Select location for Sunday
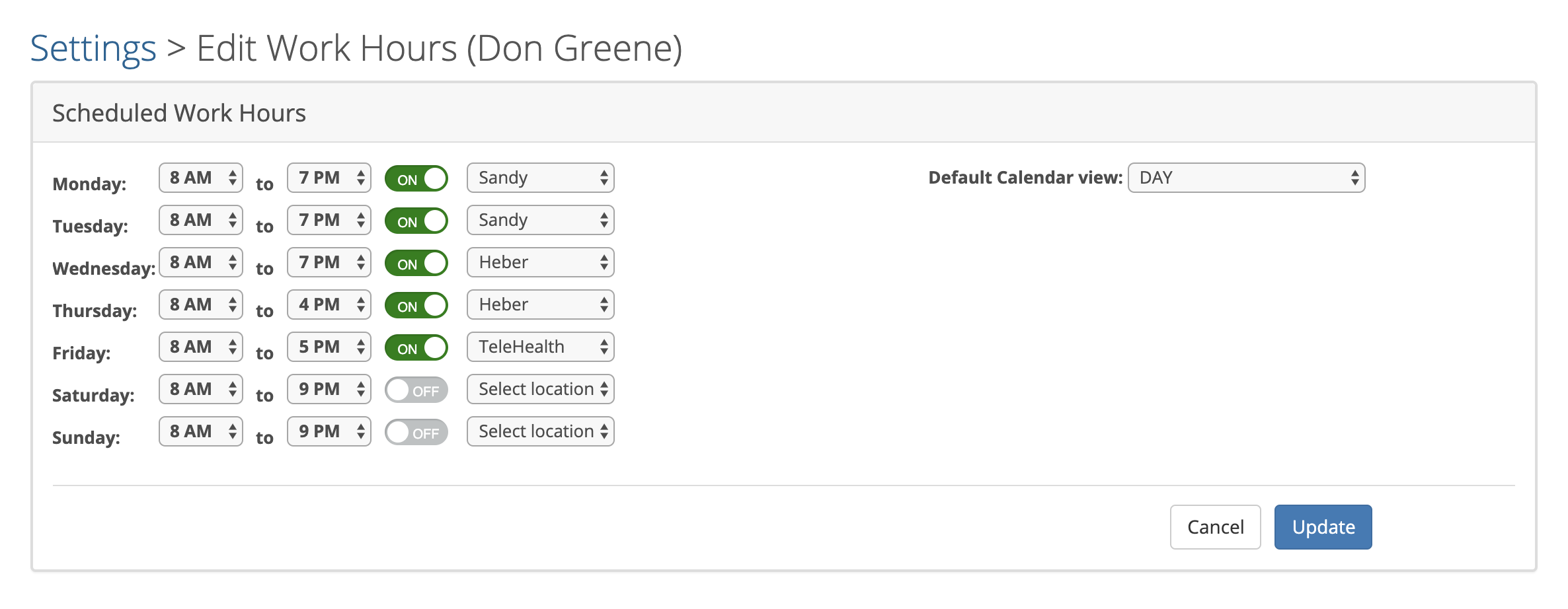The width and height of the screenshot is (1568, 609). (x=541, y=431)
